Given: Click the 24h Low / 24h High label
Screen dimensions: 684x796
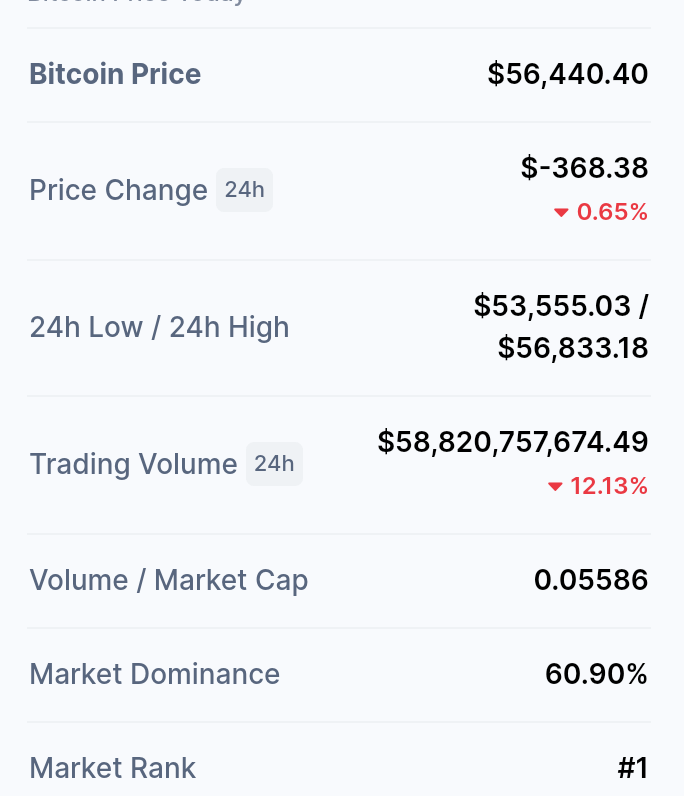Looking at the screenshot, I should coord(159,327).
